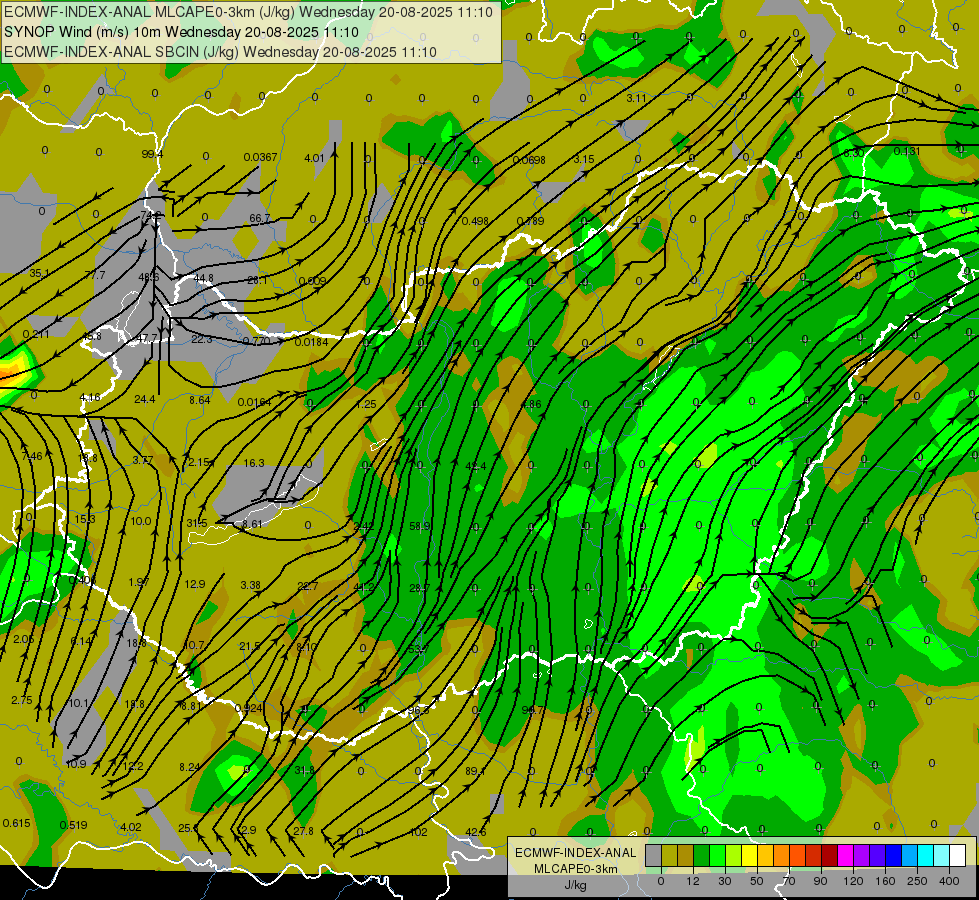Click the map value 16.3
This screenshot has height=900, width=979.
(253, 463)
